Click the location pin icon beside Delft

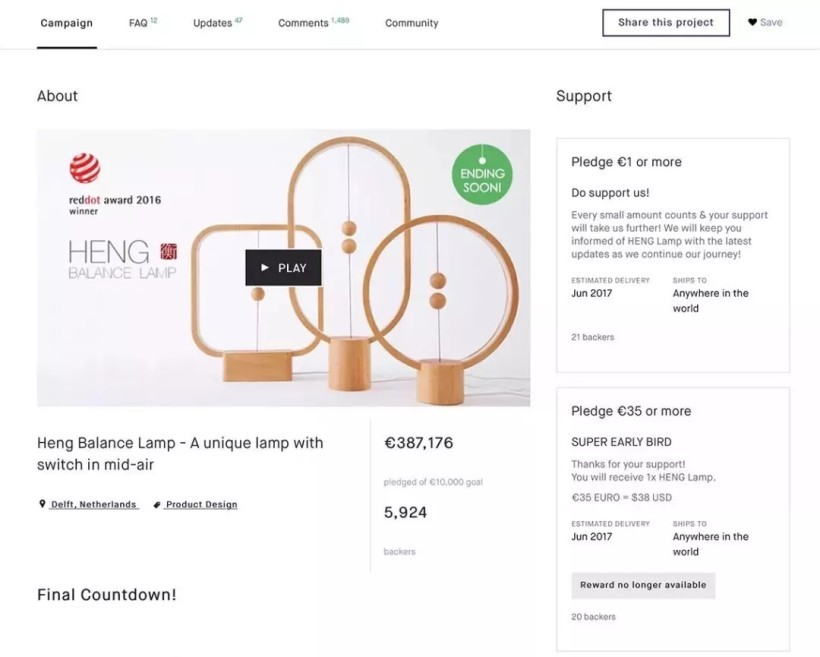[42, 505]
